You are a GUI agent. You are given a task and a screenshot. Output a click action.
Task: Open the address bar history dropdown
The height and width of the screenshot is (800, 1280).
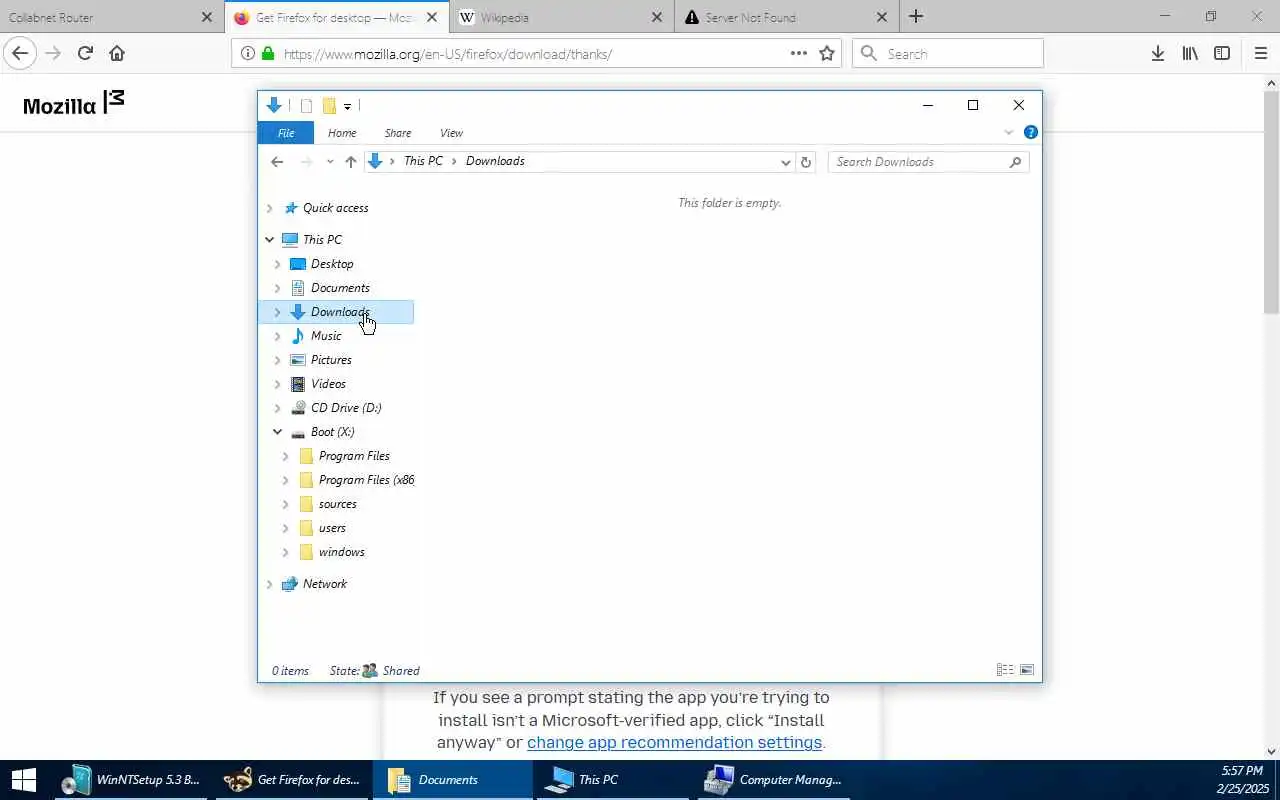[785, 162]
